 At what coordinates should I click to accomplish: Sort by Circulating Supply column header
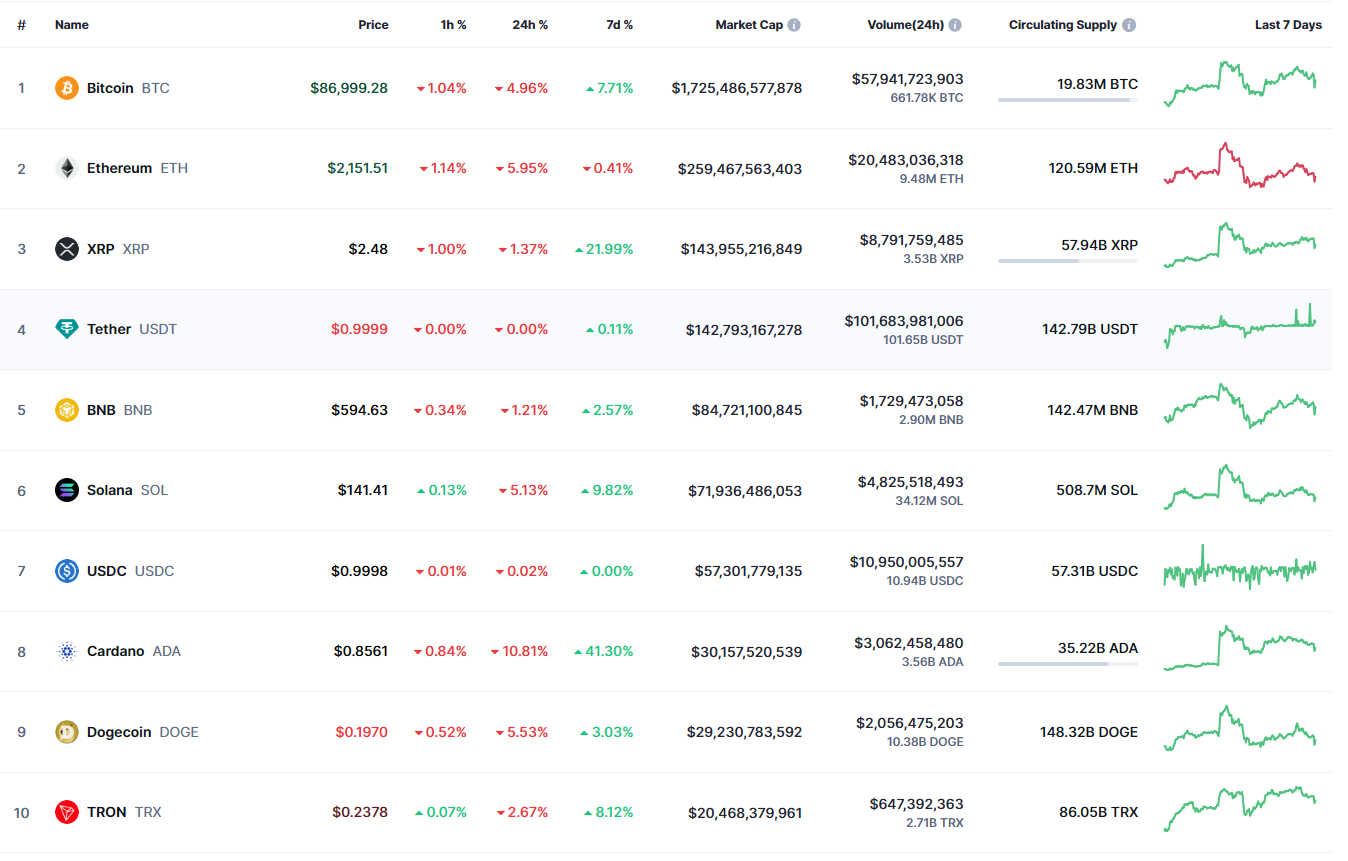click(1063, 25)
